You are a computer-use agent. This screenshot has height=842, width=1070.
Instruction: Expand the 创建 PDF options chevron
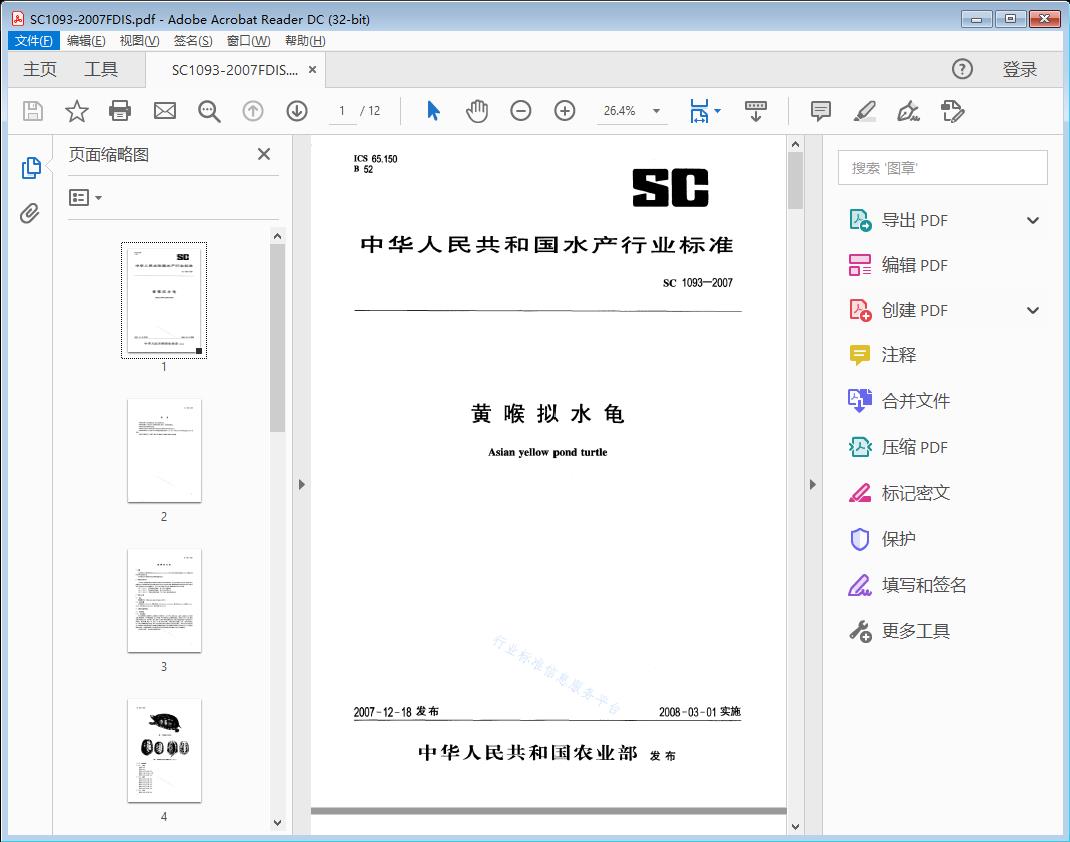pos(1032,310)
